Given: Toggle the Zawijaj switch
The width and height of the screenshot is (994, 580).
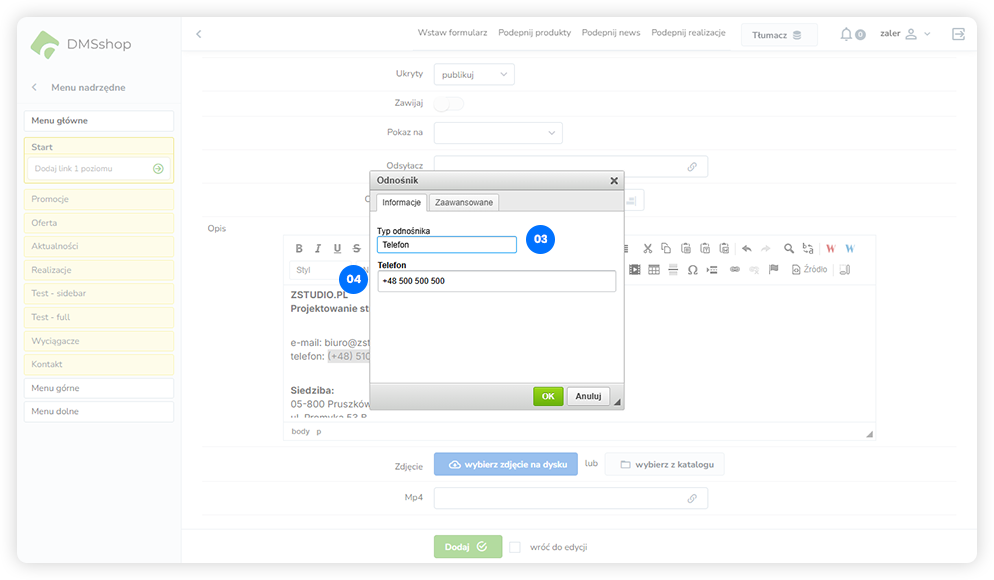Looking at the screenshot, I should tap(449, 103).
